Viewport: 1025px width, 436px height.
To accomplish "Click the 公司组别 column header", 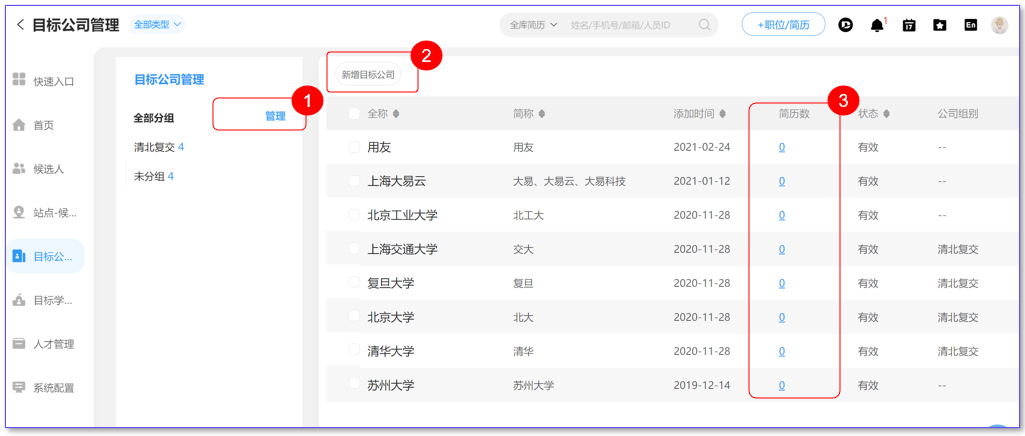I will pos(958,114).
